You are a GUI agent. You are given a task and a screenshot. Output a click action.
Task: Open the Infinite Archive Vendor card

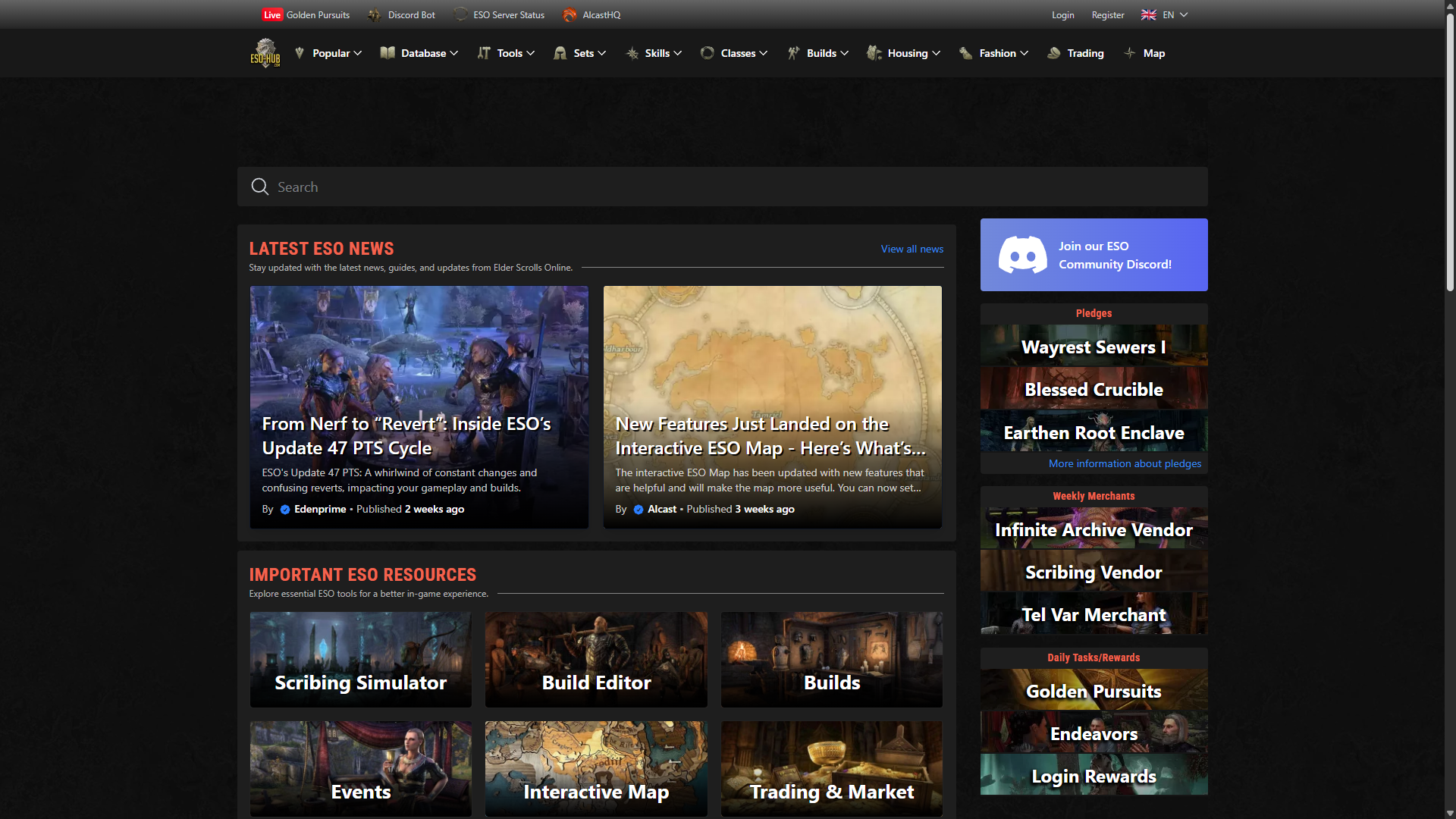(1094, 529)
